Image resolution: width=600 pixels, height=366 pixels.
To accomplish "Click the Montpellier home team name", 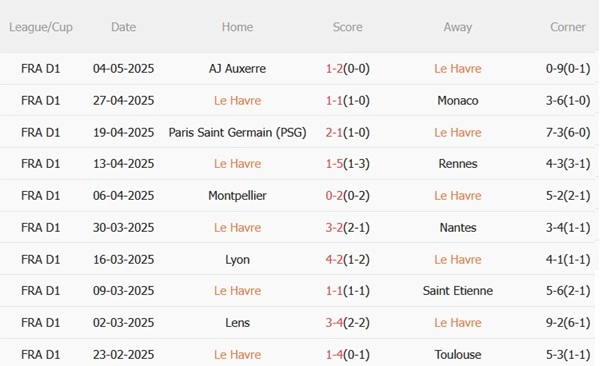I will pyautogui.click(x=237, y=196).
